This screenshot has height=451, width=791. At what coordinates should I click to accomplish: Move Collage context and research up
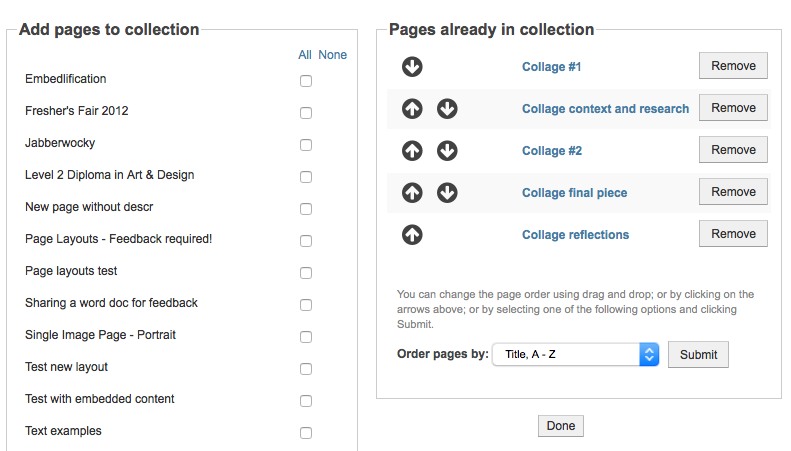point(412,109)
